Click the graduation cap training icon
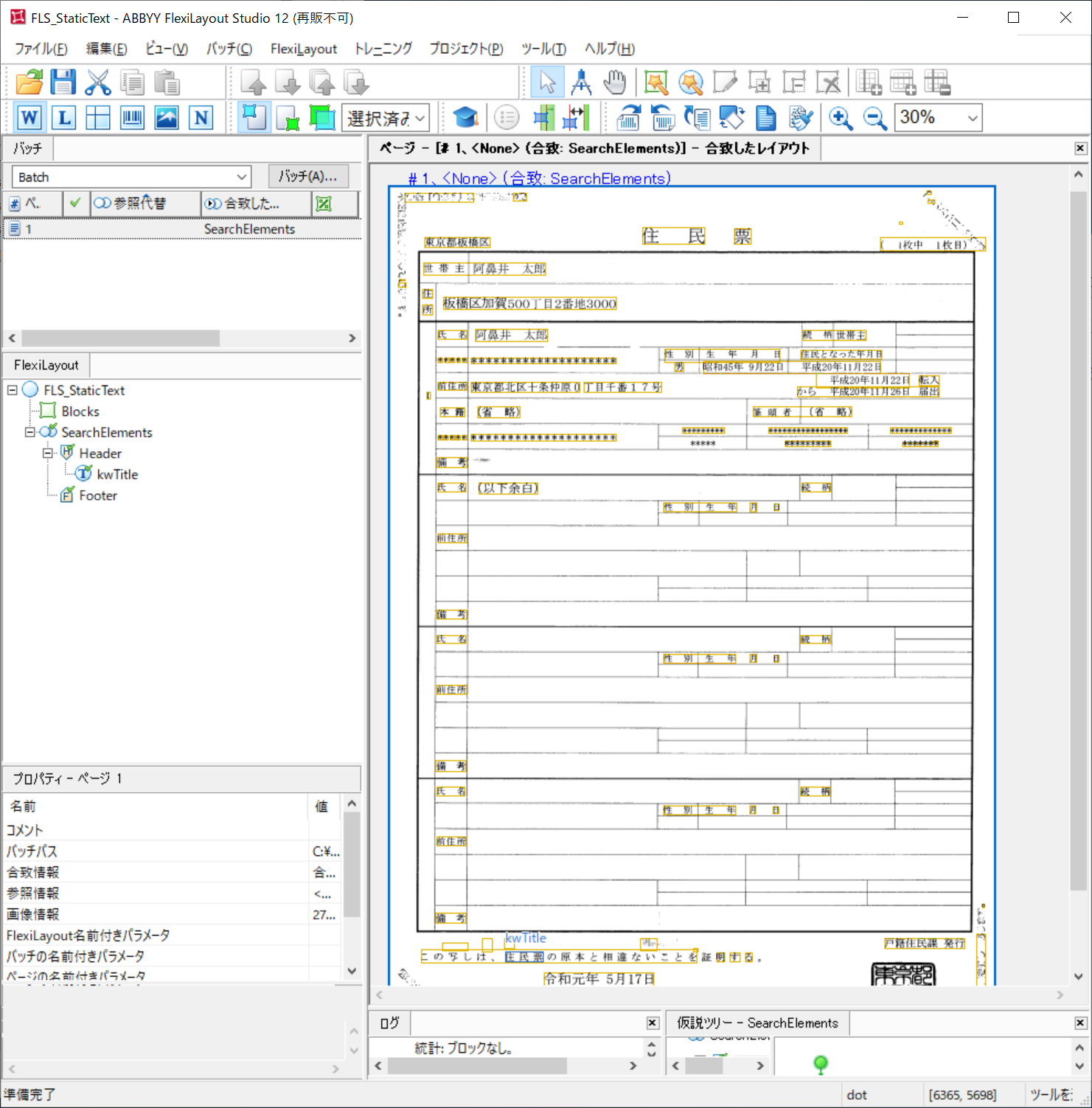Viewport: 1092px width, 1108px height. tap(466, 117)
